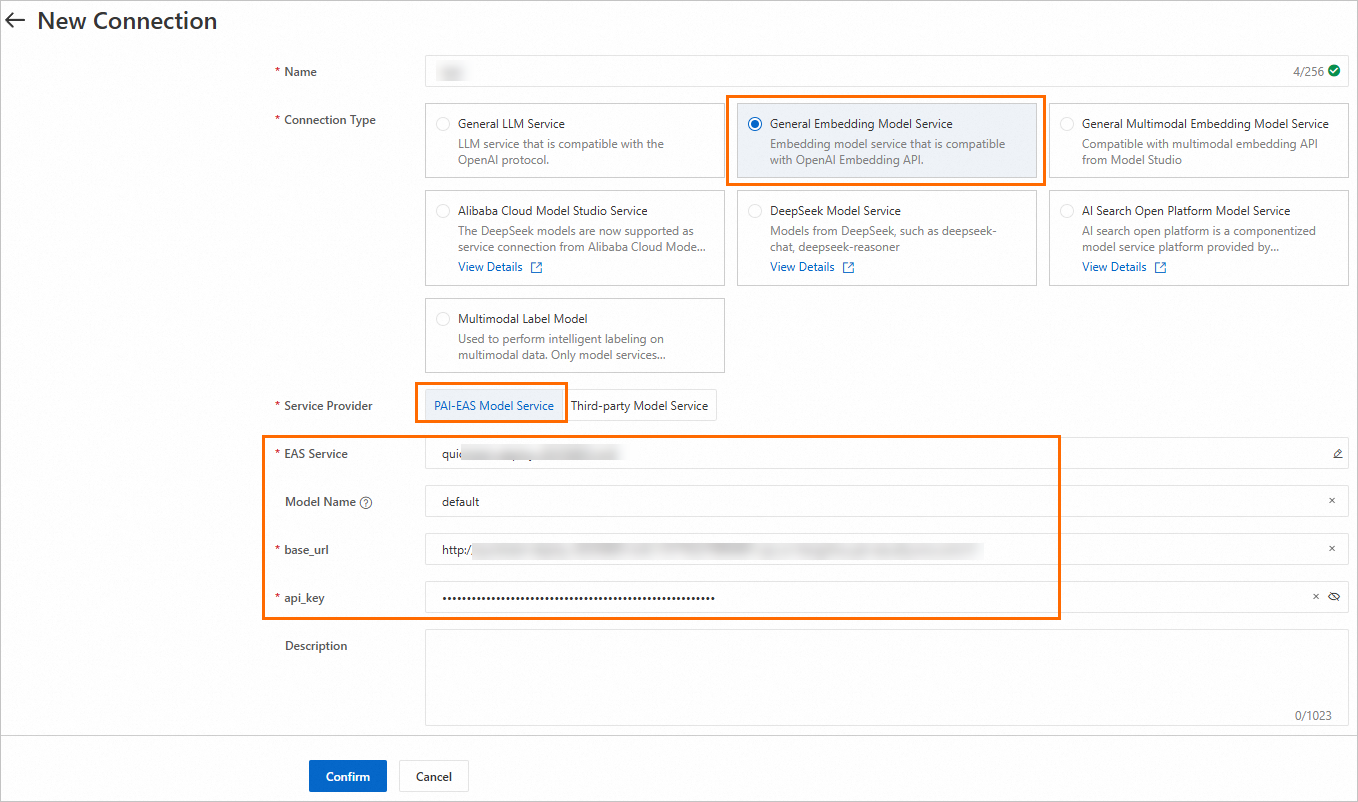1358x802 pixels.
Task: Select General Multimodal Embedding Model Service option
Action: 1067,124
